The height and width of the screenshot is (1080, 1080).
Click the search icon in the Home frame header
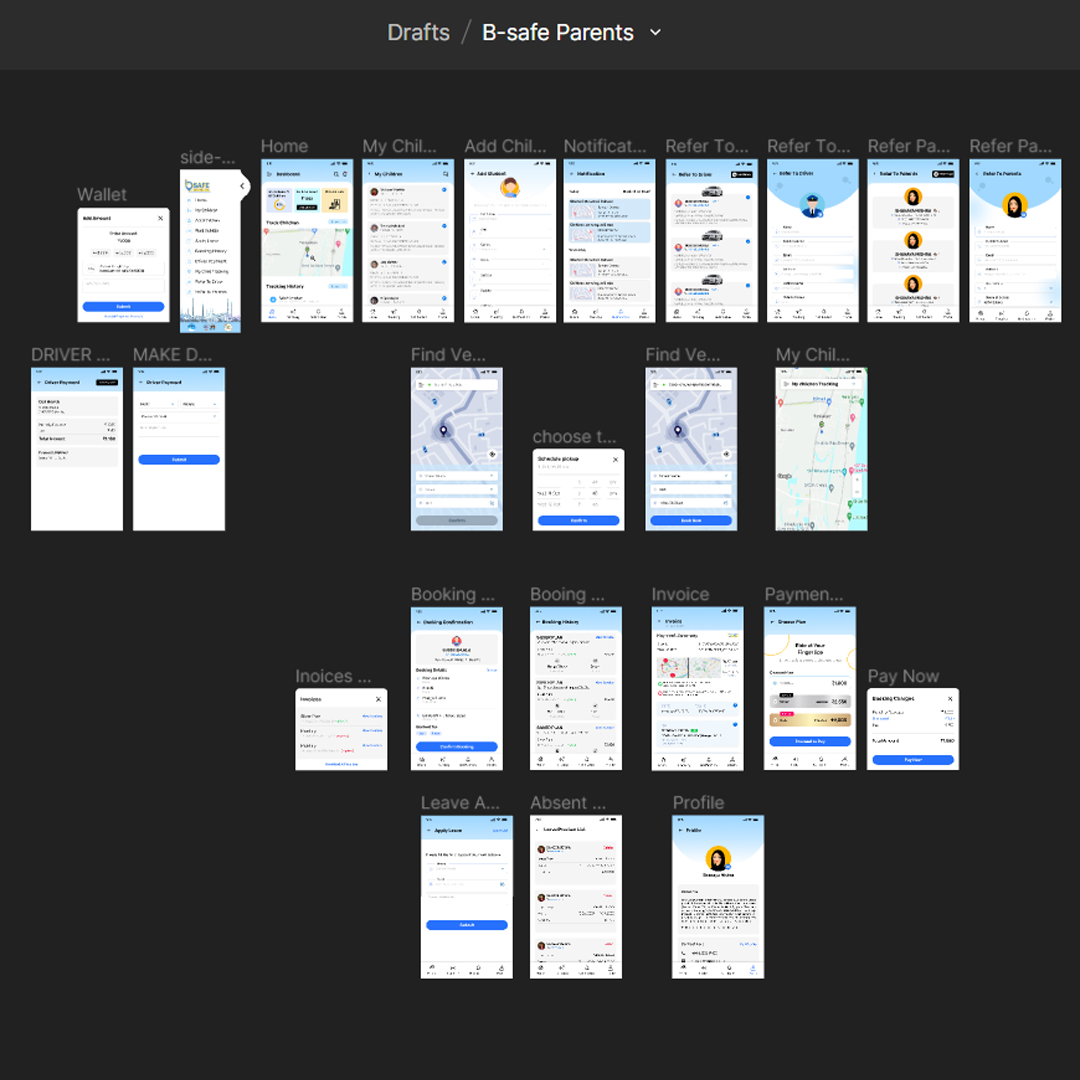[x=337, y=174]
